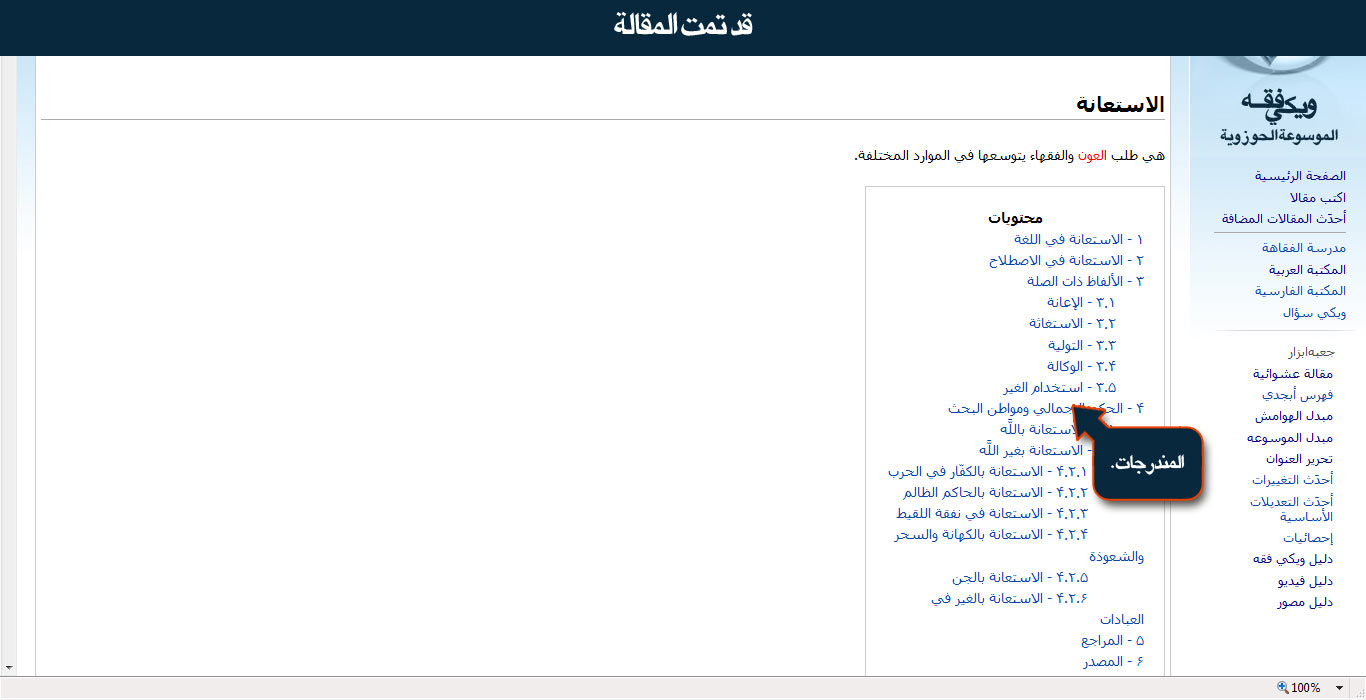Screen dimensions: 1366x700
Task: Expand the 100% zoom dropdown arrow
Action: pyautogui.click(x=1340, y=688)
